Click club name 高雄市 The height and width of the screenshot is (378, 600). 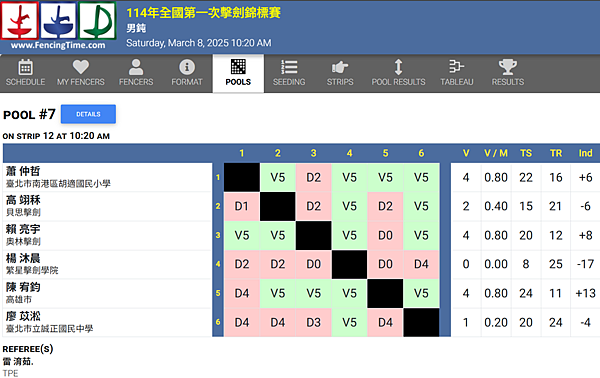[x=18, y=300]
